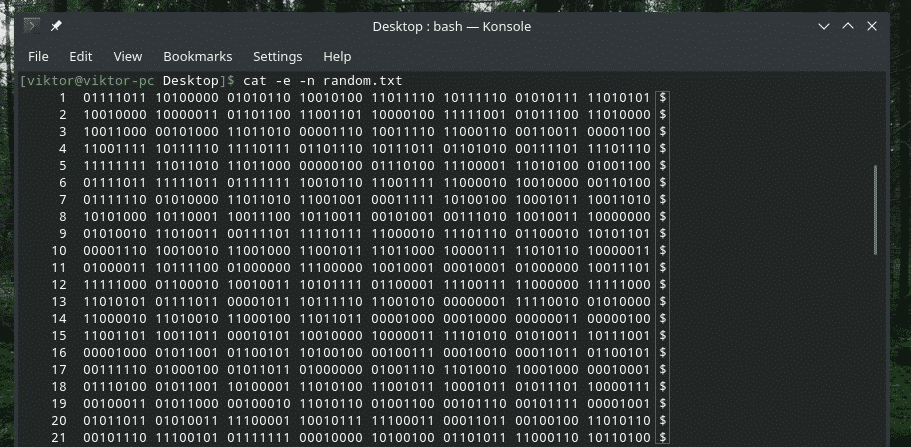Open the View menu
Screen dimensions: 911x447
128,57
